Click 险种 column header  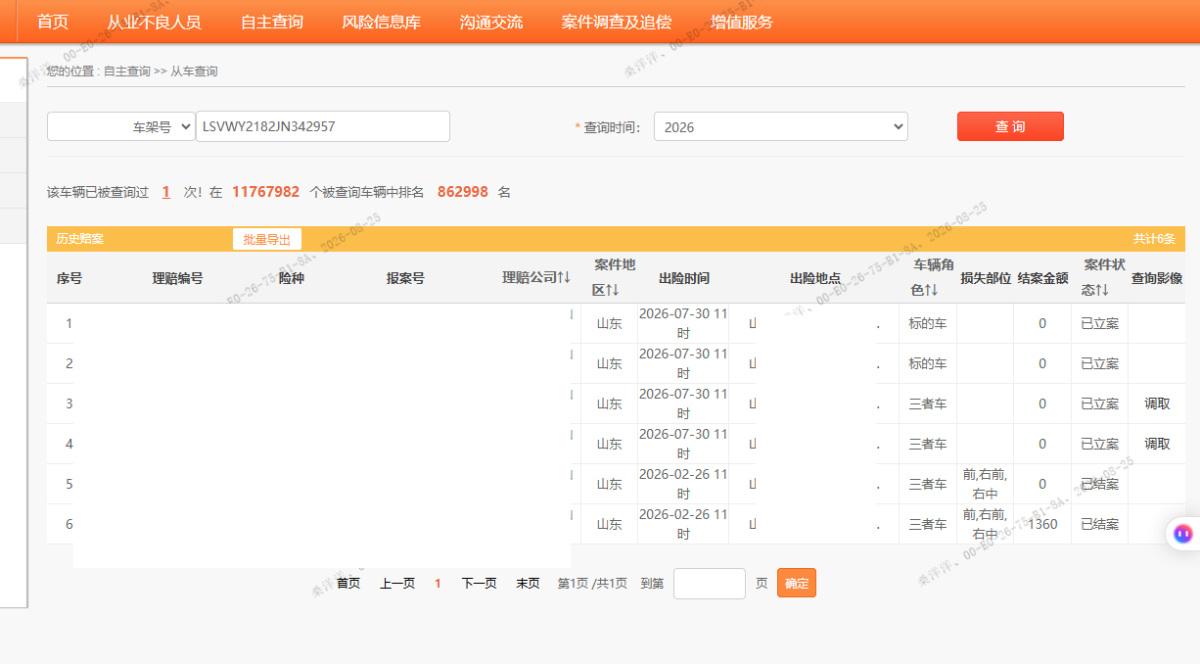tap(291, 278)
